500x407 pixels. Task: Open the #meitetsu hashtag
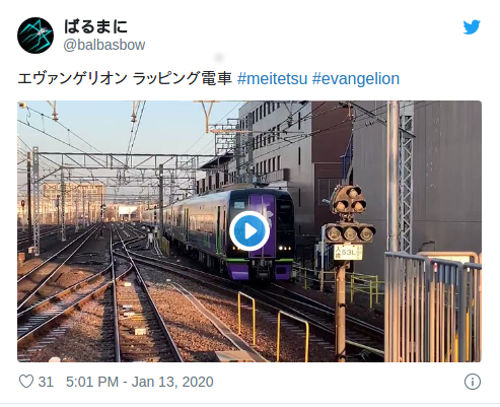pyautogui.click(x=272, y=79)
